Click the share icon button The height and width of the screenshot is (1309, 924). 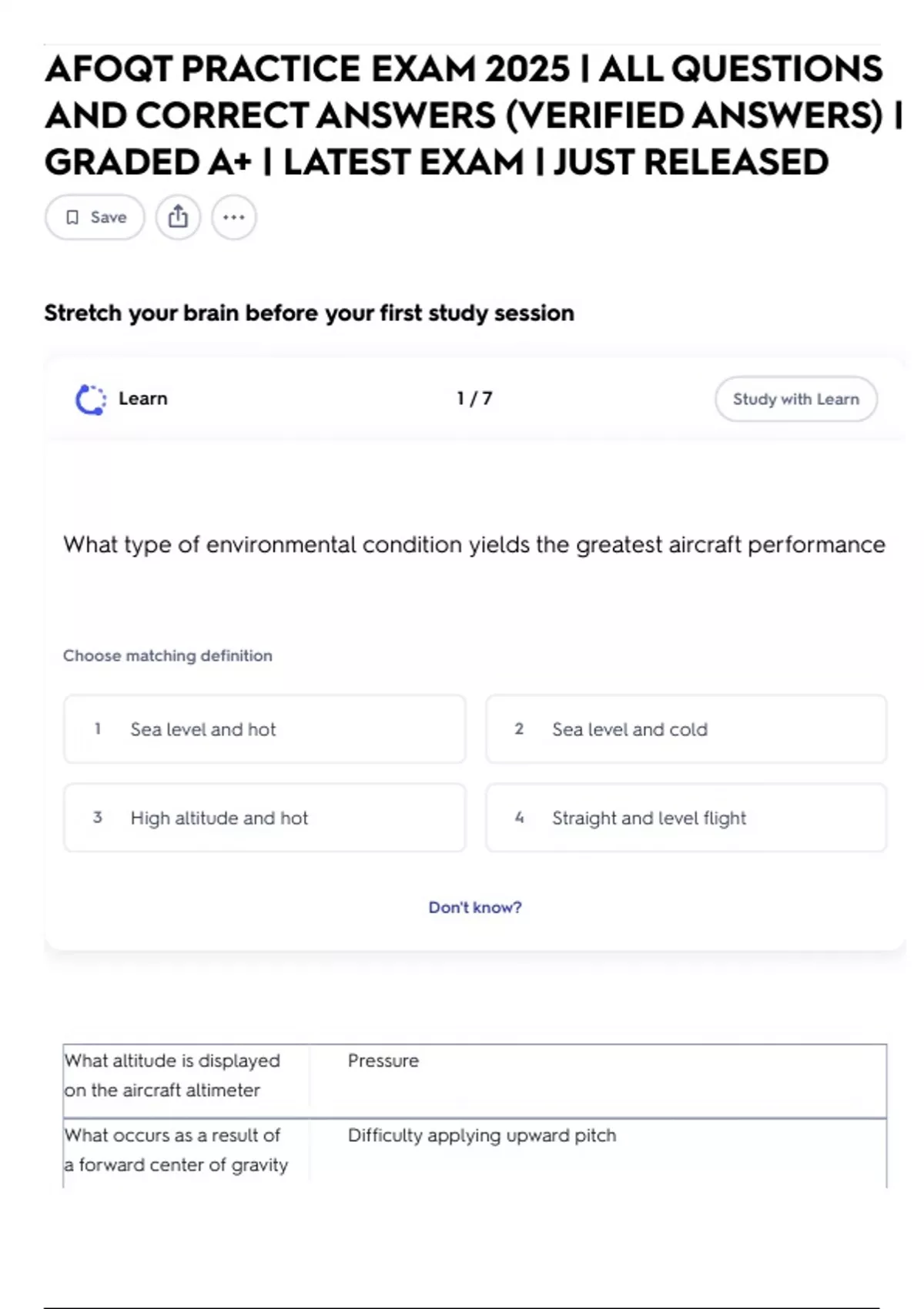(x=178, y=217)
